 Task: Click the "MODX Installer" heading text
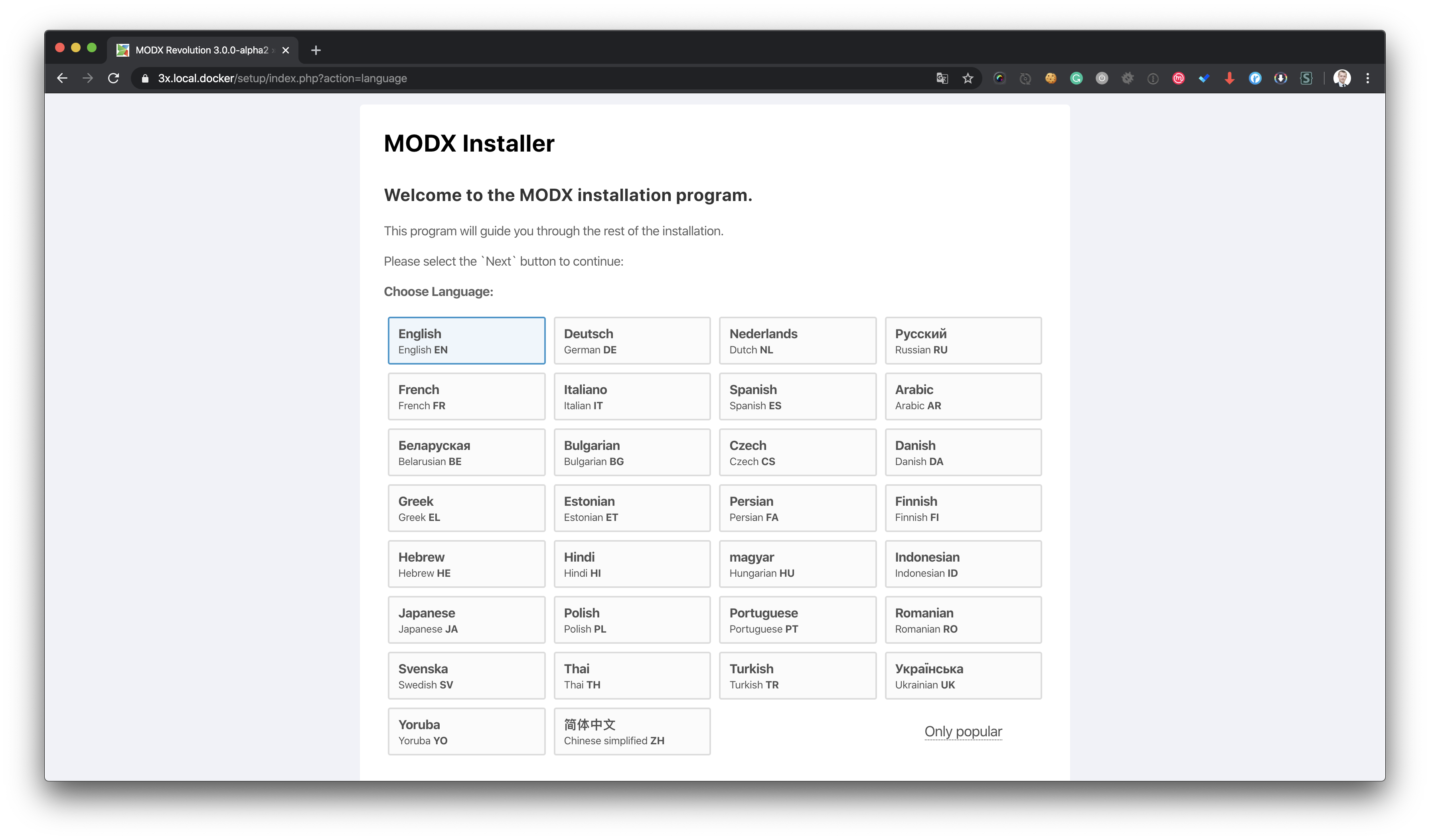(x=469, y=144)
